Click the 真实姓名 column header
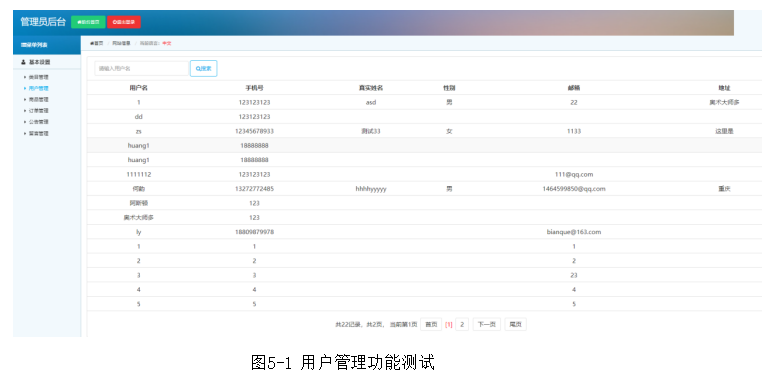This screenshot has width=762, height=375. point(371,88)
